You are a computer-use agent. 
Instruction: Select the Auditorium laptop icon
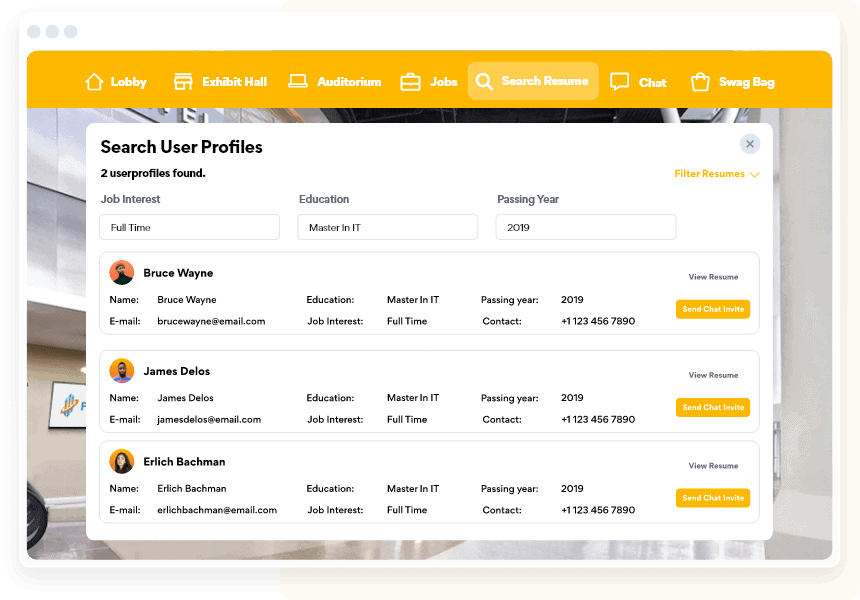298,82
